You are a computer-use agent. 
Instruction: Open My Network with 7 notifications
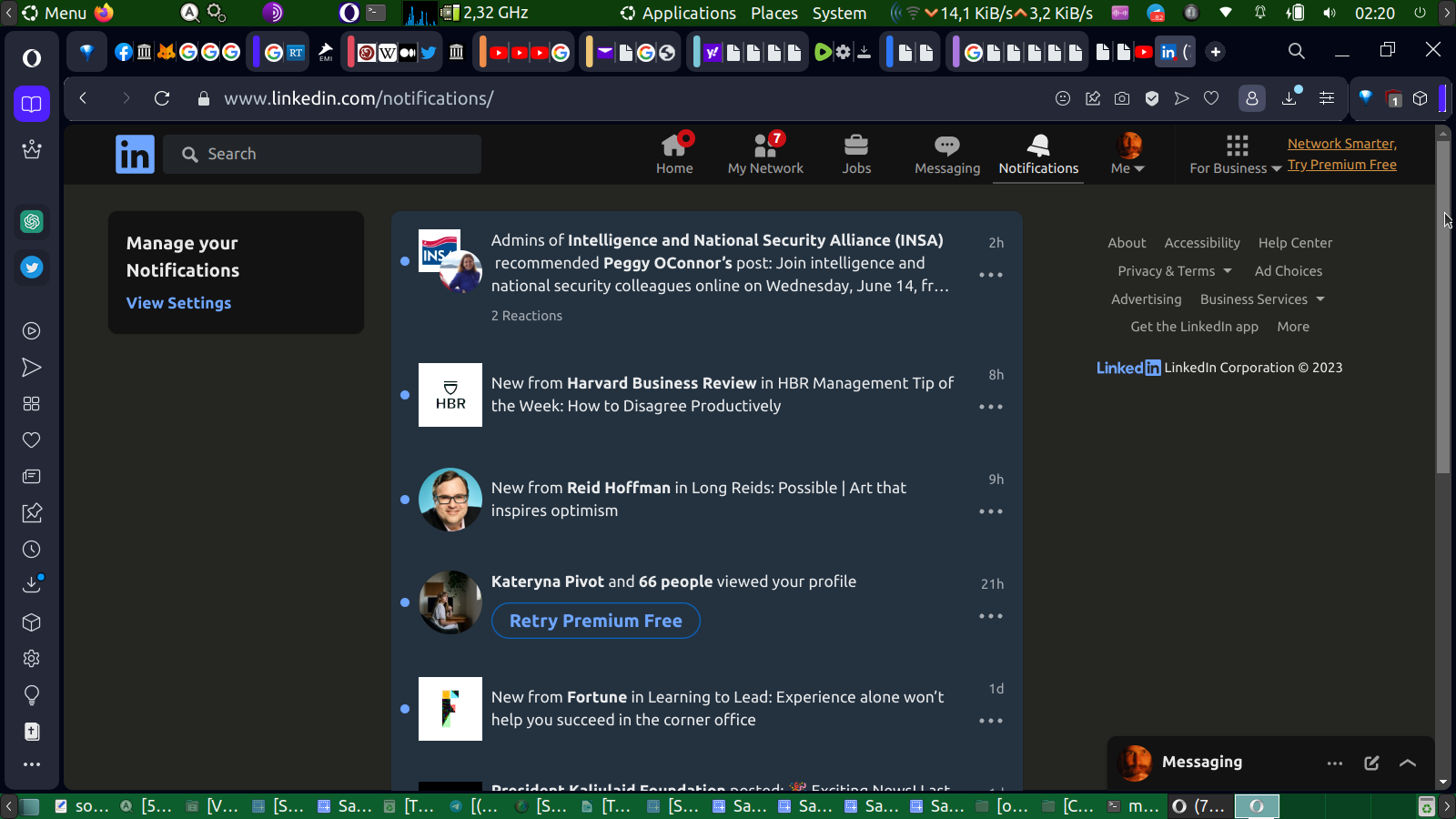click(x=765, y=146)
